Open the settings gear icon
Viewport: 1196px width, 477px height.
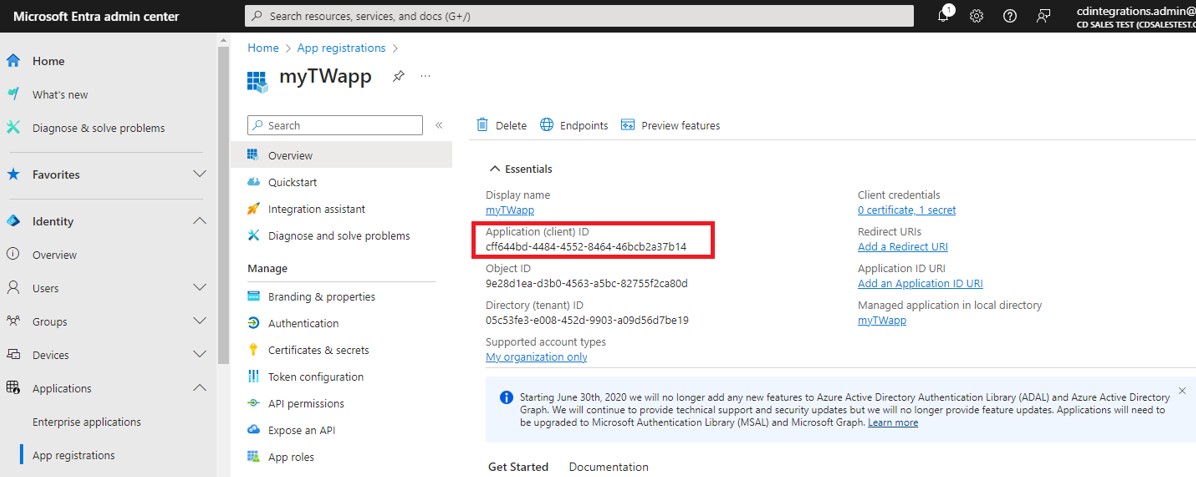click(x=976, y=16)
